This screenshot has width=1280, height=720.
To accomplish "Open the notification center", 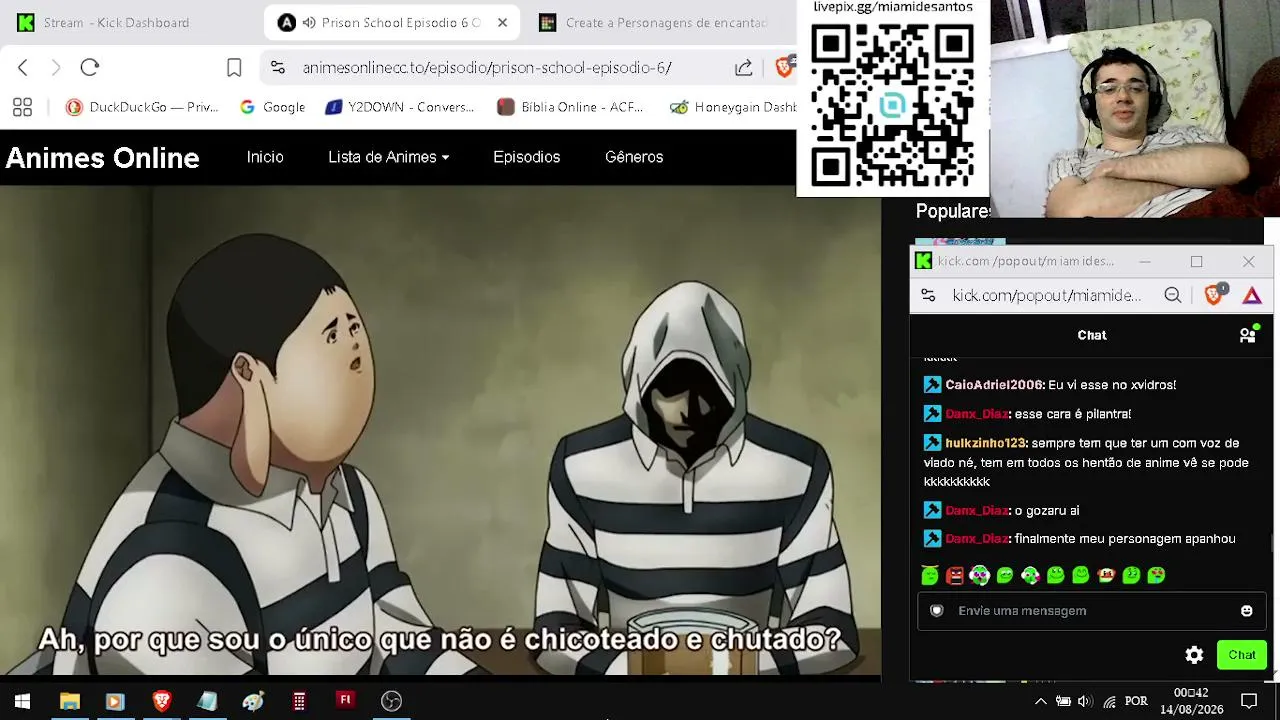I will (x=1249, y=701).
